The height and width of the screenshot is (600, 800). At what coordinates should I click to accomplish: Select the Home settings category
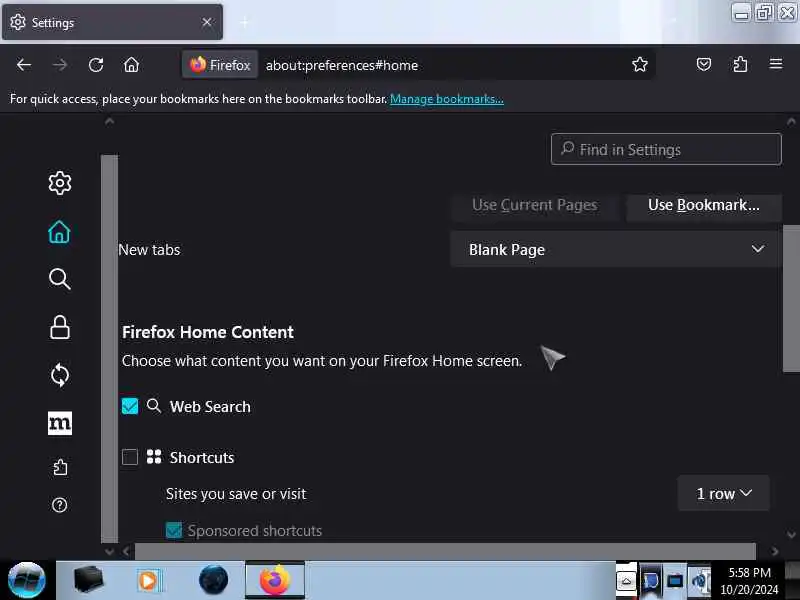pos(59,232)
